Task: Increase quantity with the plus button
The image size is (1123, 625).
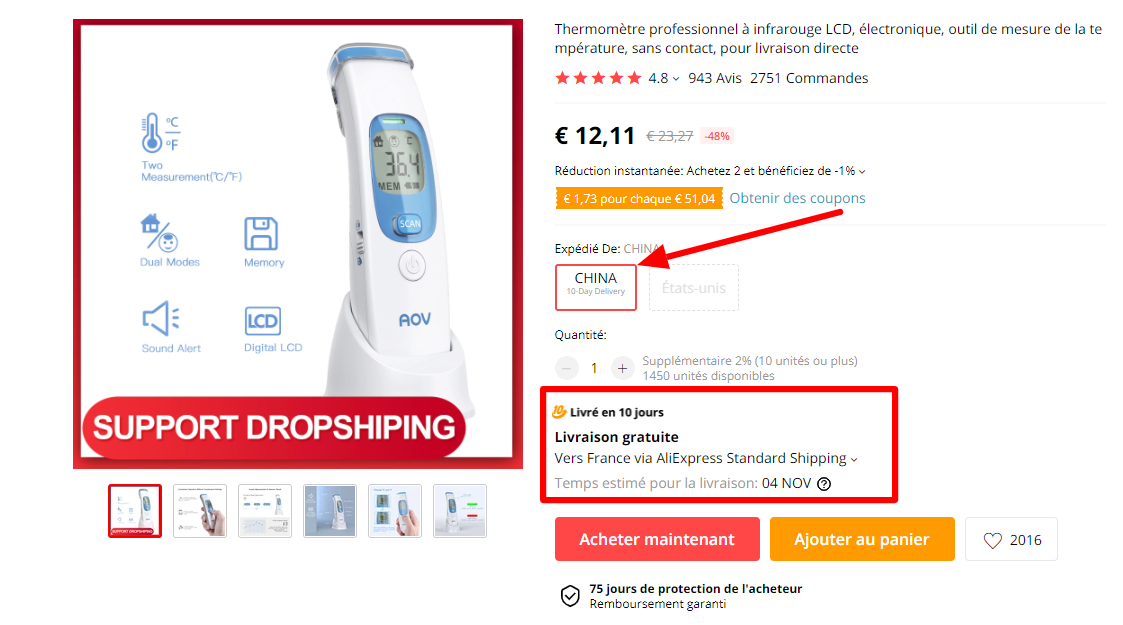Action: tap(622, 368)
